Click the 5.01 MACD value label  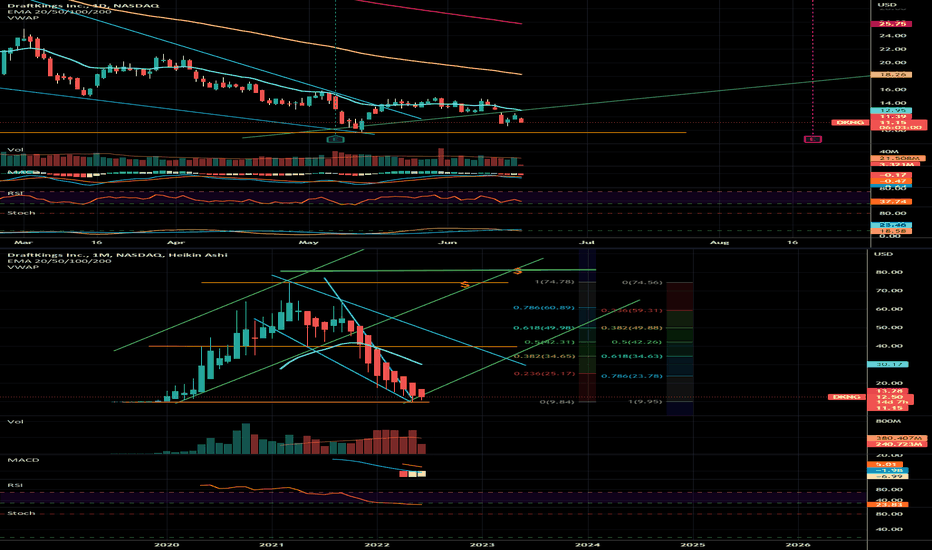(x=885, y=464)
